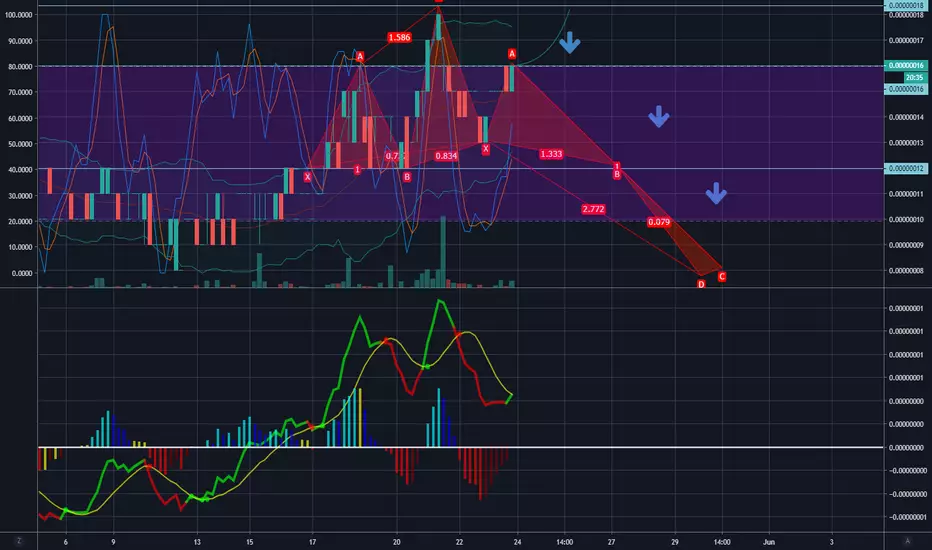This screenshot has width=932, height=550.
Task: Click the 60.0000 left scale value
Action: pos(20,118)
